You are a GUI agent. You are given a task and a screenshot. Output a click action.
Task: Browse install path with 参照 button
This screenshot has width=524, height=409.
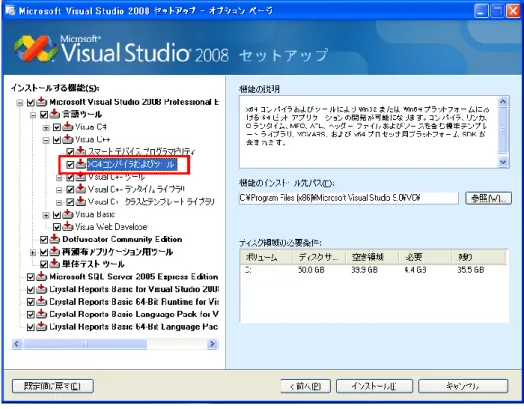click(489, 198)
